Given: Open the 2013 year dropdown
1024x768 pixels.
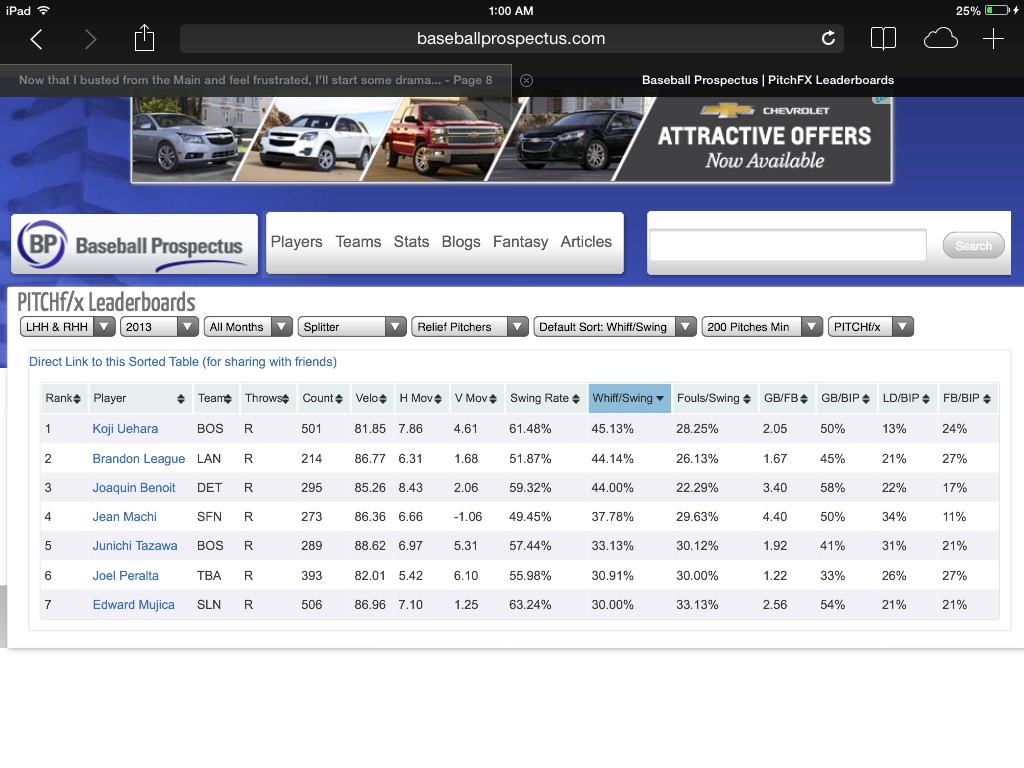Looking at the screenshot, I should pyautogui.click(x=159, y=327).
